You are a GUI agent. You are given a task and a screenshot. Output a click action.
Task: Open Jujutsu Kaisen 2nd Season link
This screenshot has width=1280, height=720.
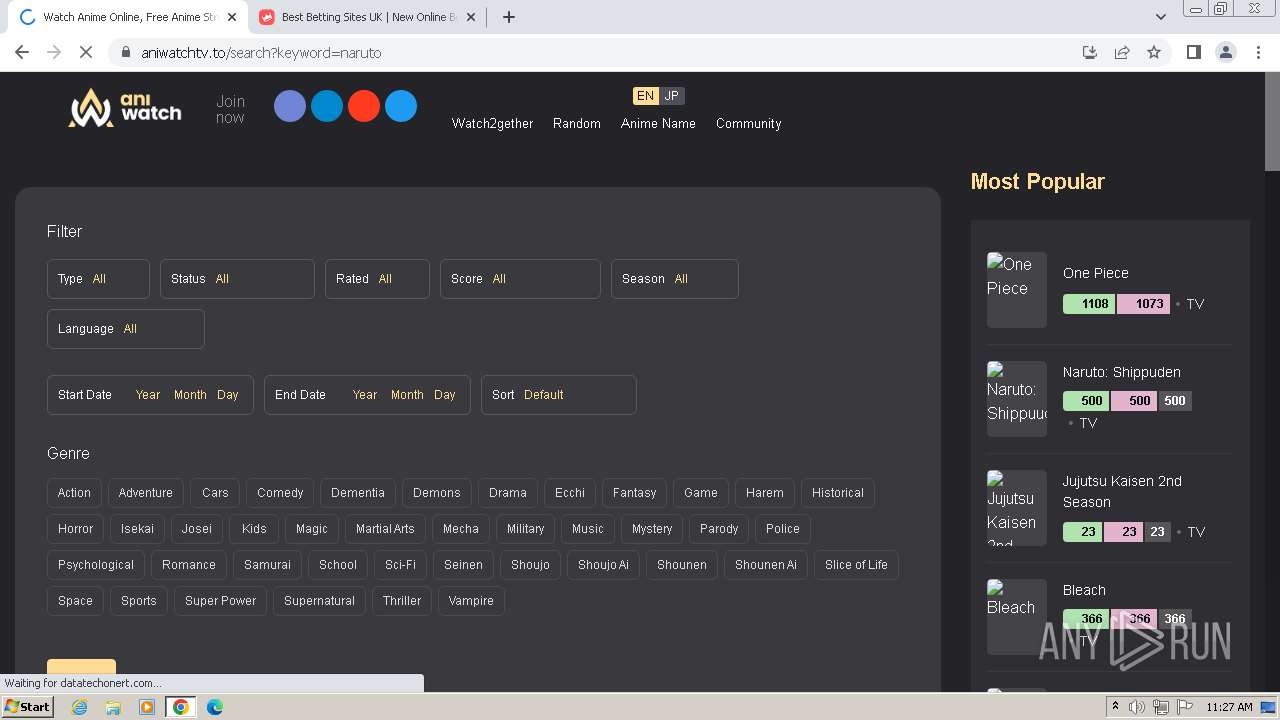click(1122, 492)
